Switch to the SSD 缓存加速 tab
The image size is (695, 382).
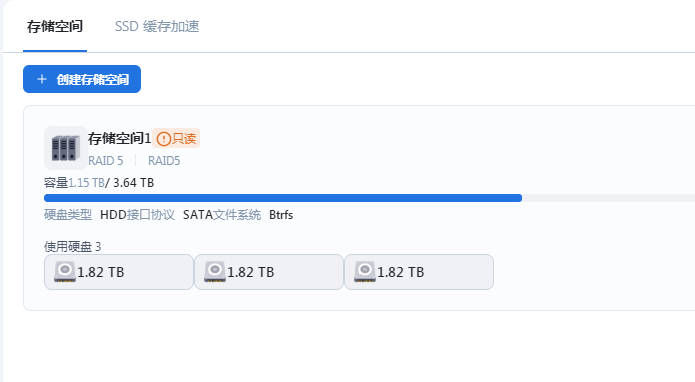point(157,27)
